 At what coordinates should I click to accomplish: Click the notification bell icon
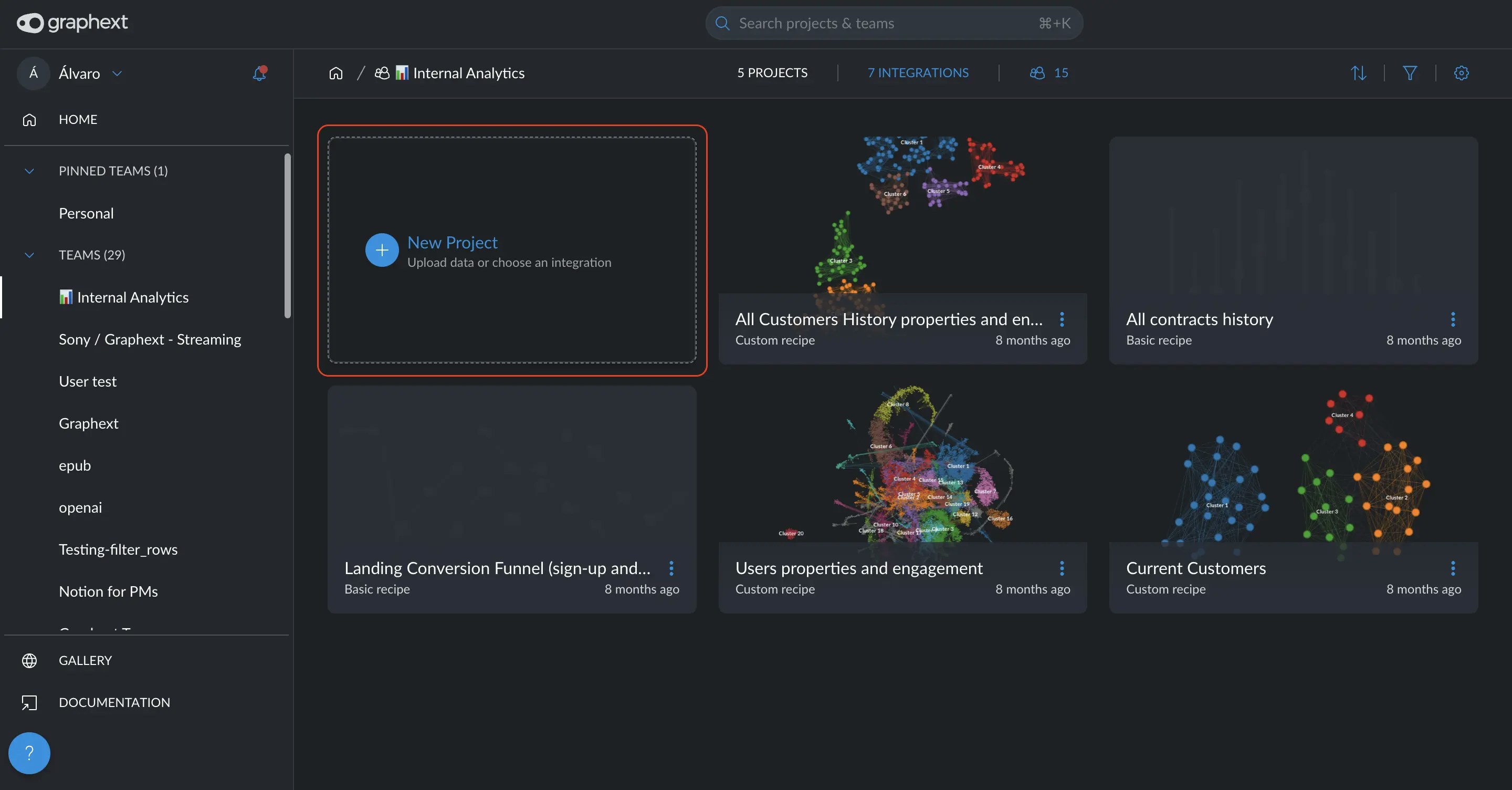click(x=259, y=74)
